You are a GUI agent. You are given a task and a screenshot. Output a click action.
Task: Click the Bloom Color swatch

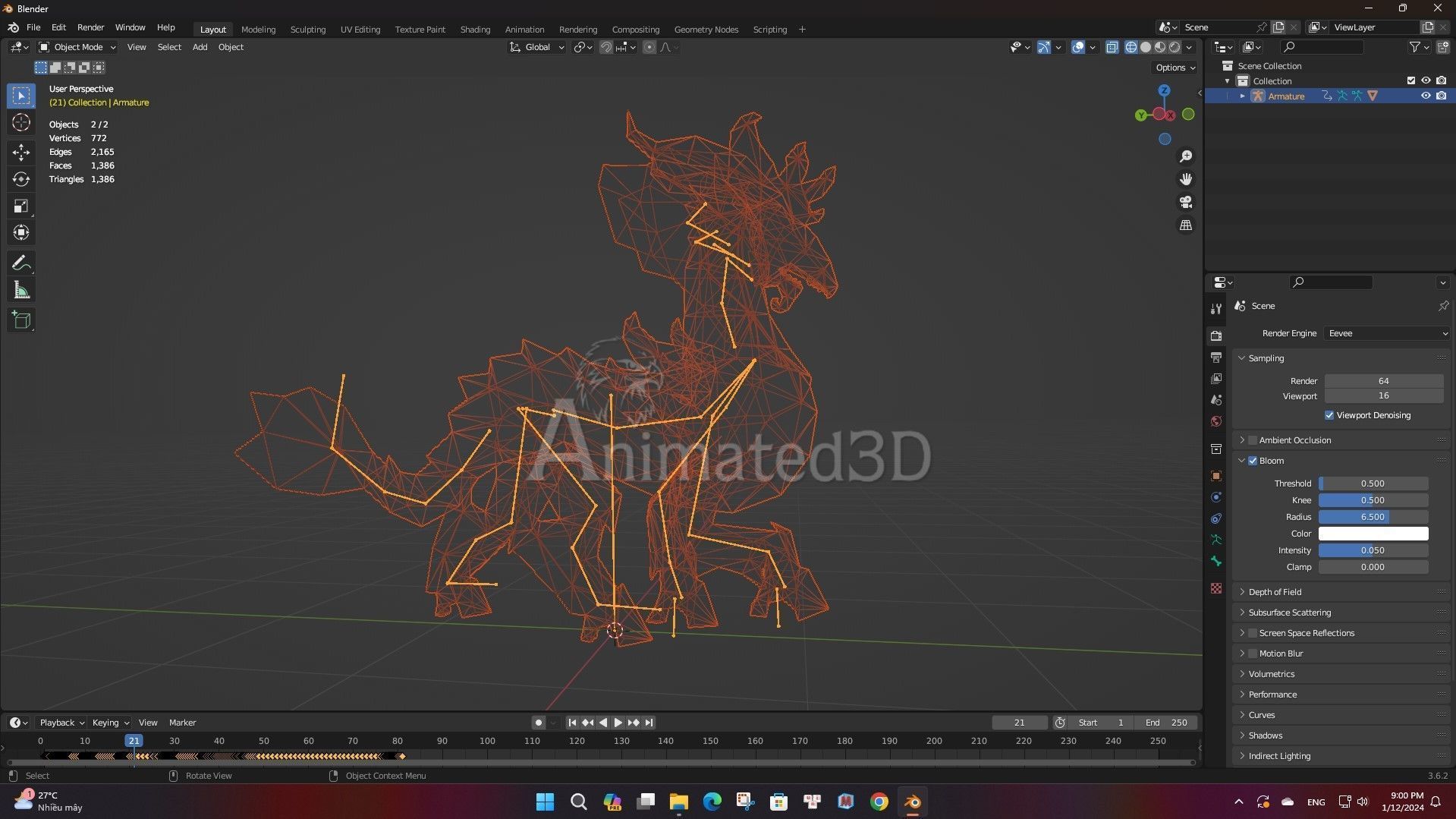[1373, 534]
